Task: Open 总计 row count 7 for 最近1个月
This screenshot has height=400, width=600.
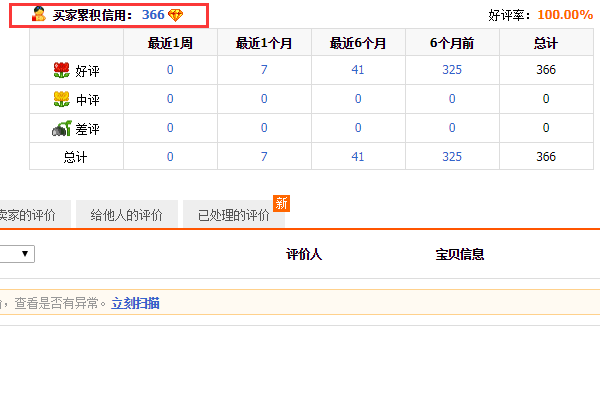Action: click(x=264, y=157)
